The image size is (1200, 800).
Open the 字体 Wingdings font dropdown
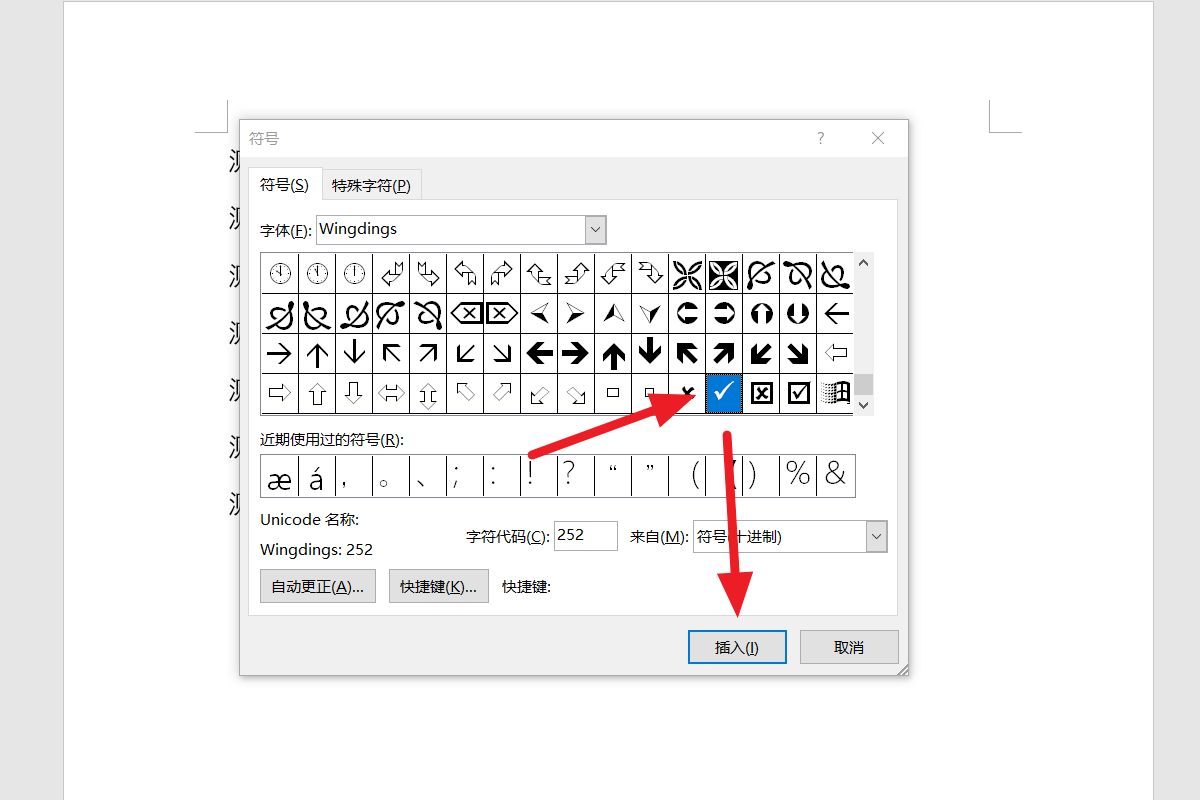595,229
